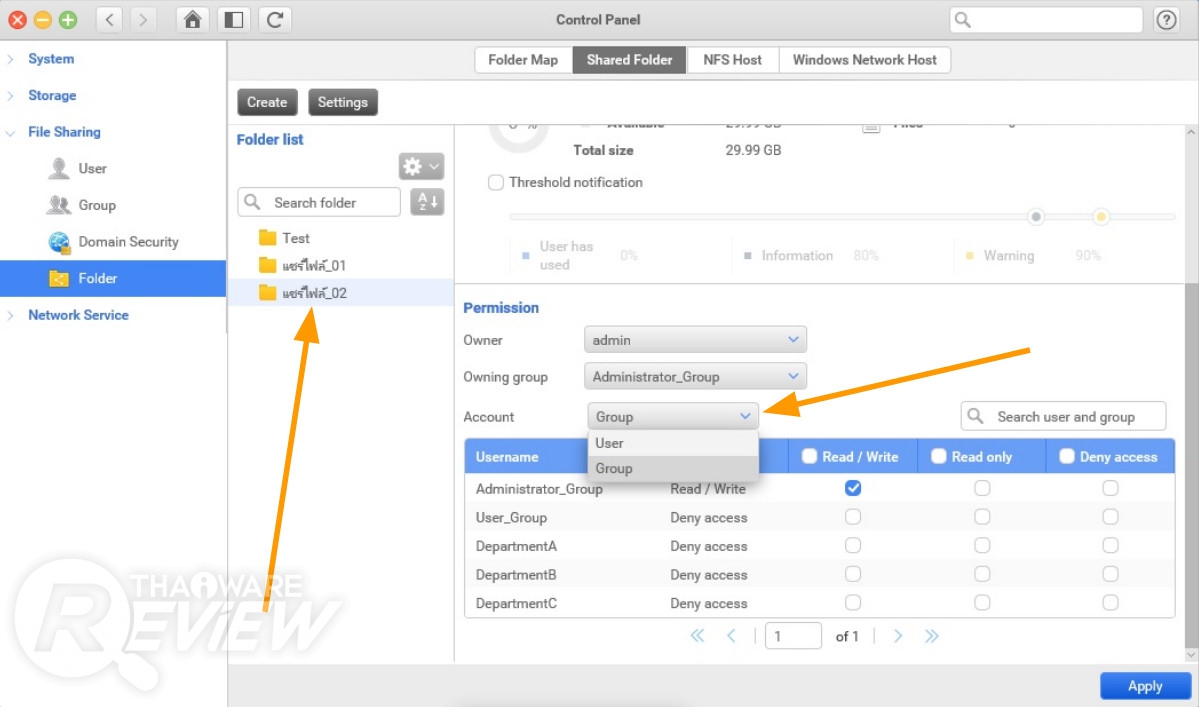Select the แชร์ไฟล์_02 folder

340,293
